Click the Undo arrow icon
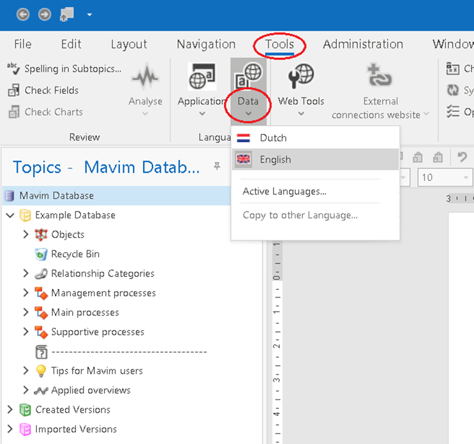This screenshot has width=474, height=444. 462,157
